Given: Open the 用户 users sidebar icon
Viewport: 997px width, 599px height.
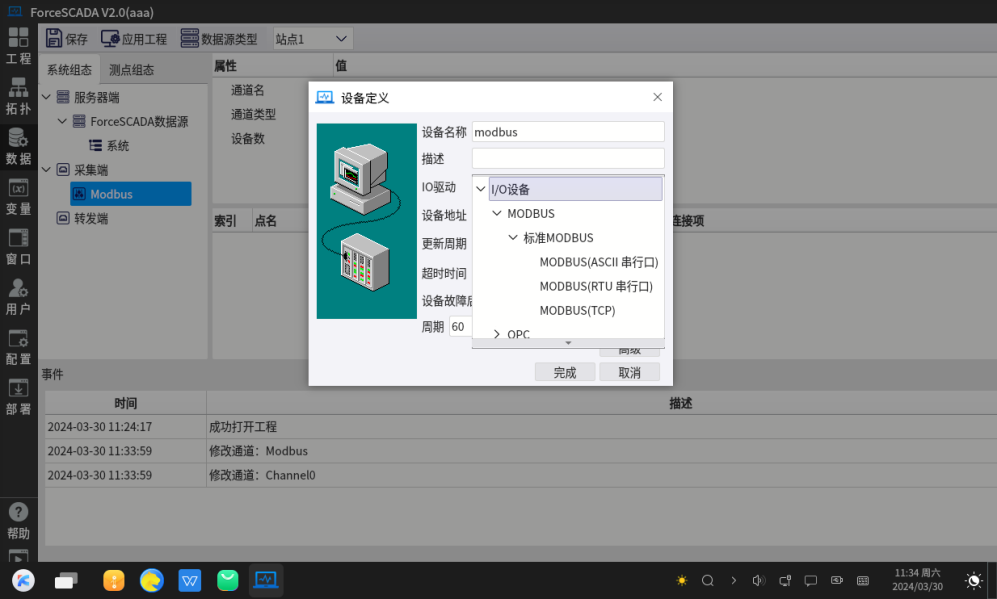Looking at the screenshot, I should (x=18, y=296).
